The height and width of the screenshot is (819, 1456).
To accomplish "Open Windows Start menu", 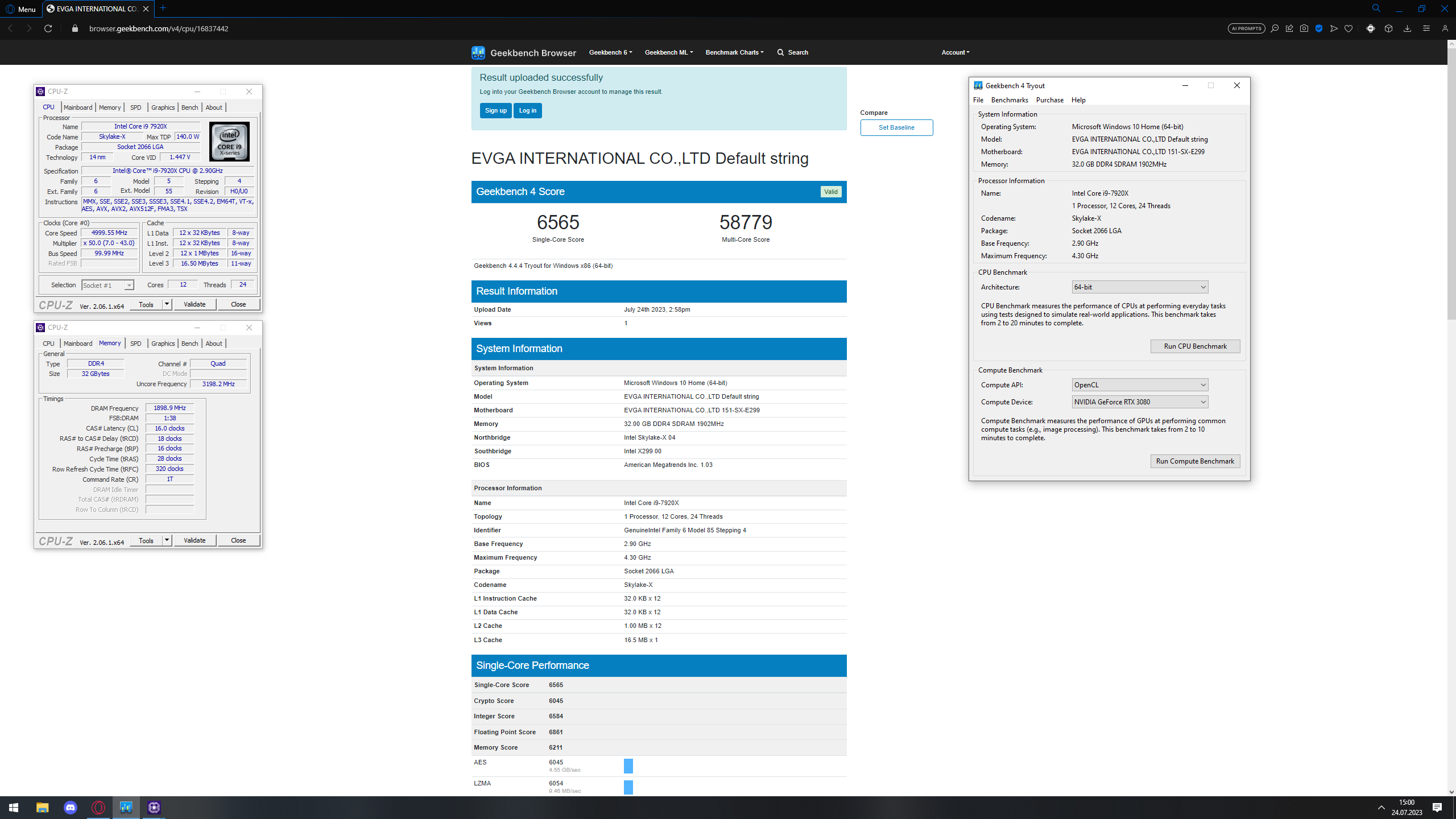I will (14, 808).
